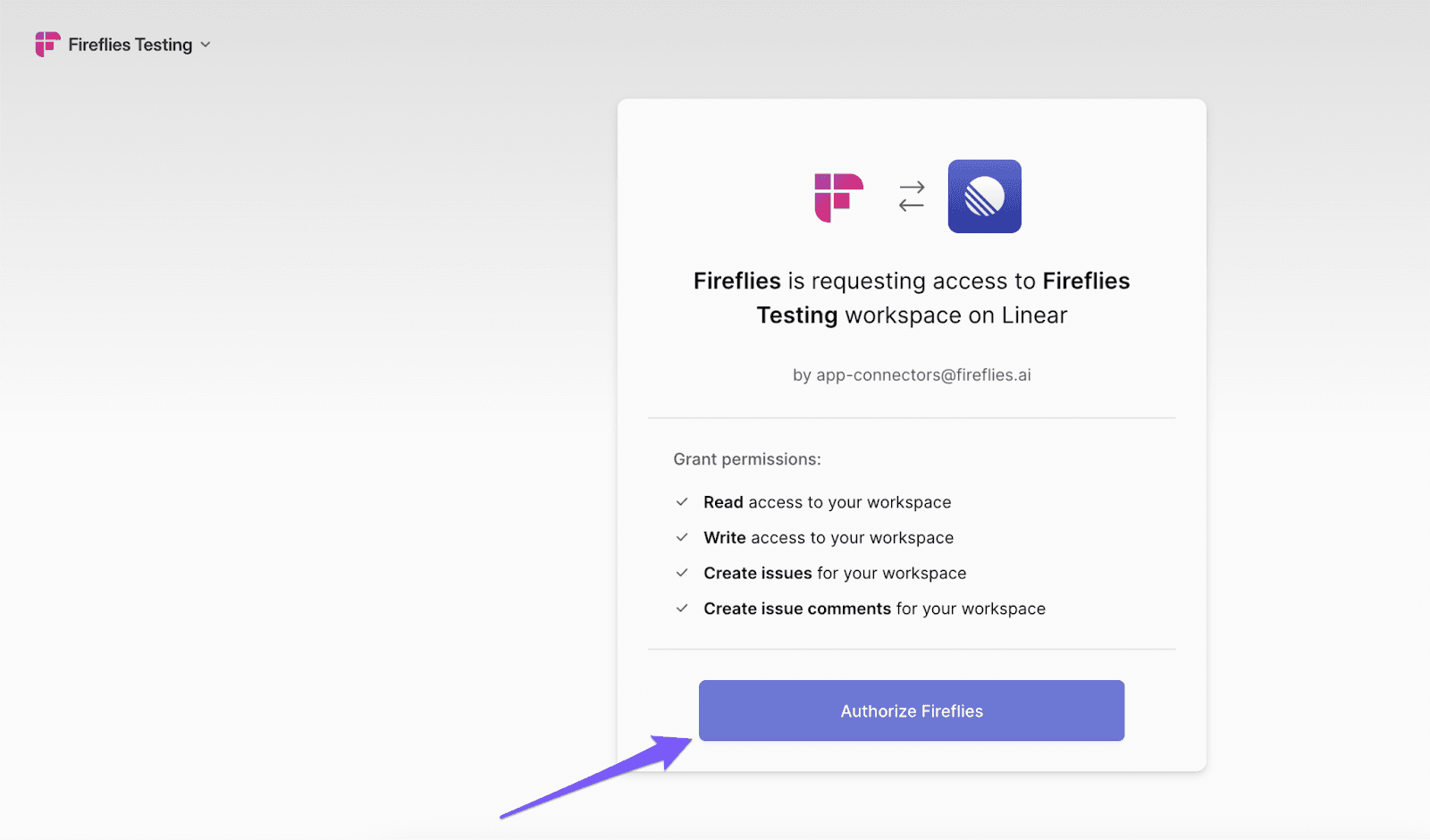Click the checkmark beside Create issues
This screenshot has height=840, width=1430.
pyautogui.click(x=682, y=573)
